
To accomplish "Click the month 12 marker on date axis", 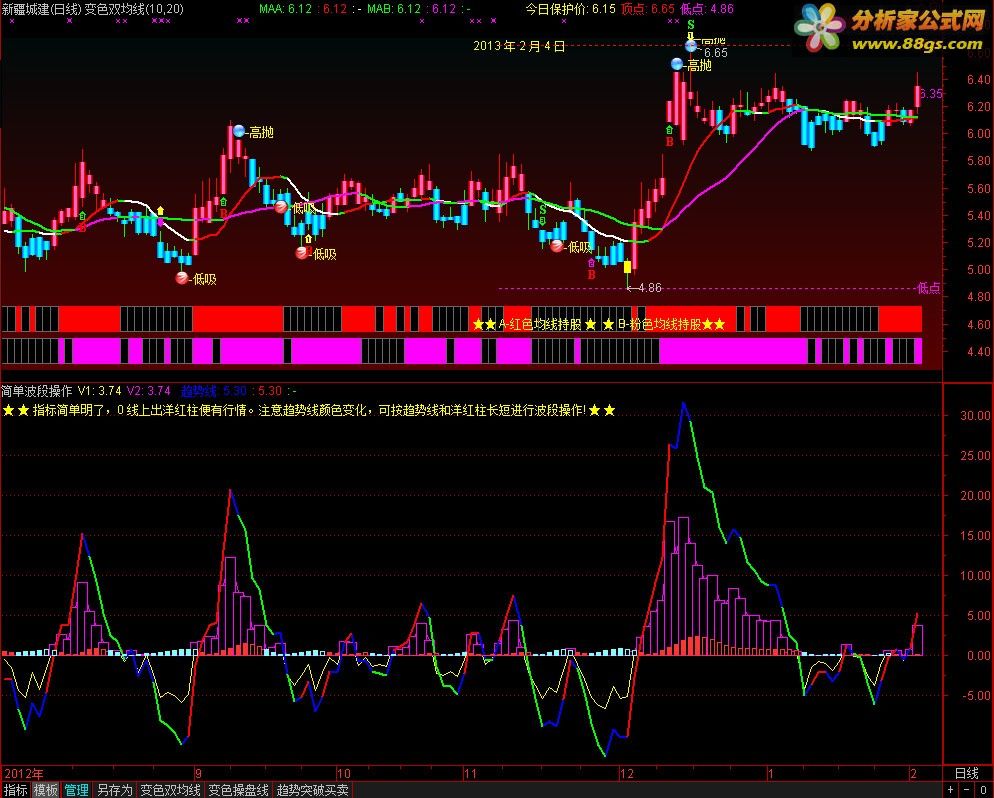I will point(626,773).
